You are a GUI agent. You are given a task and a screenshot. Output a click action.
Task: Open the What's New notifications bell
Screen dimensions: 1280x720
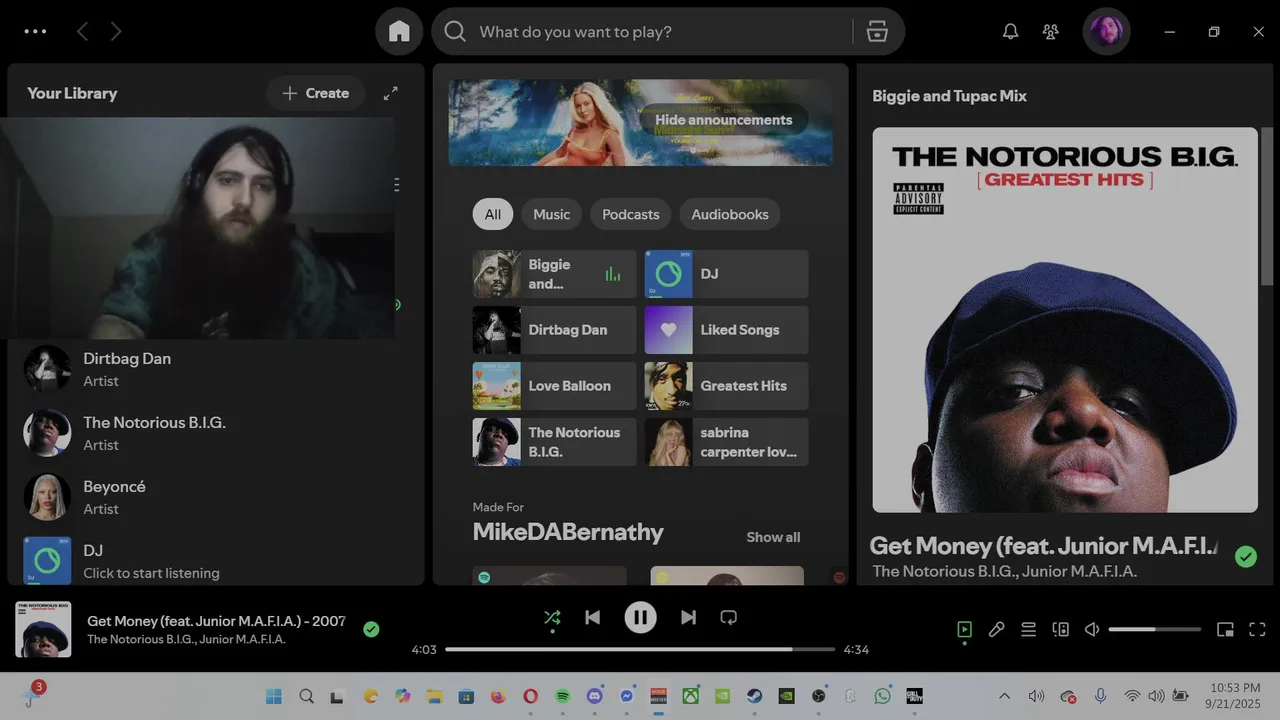(x=1010, y=32)
